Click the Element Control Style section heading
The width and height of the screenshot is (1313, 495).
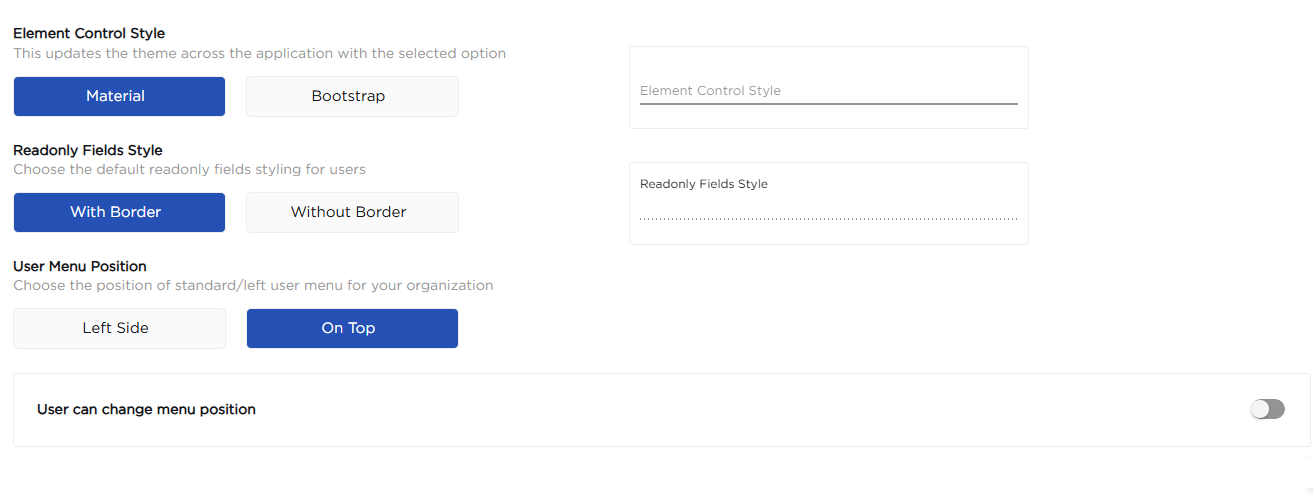click(x=89, y=34)
